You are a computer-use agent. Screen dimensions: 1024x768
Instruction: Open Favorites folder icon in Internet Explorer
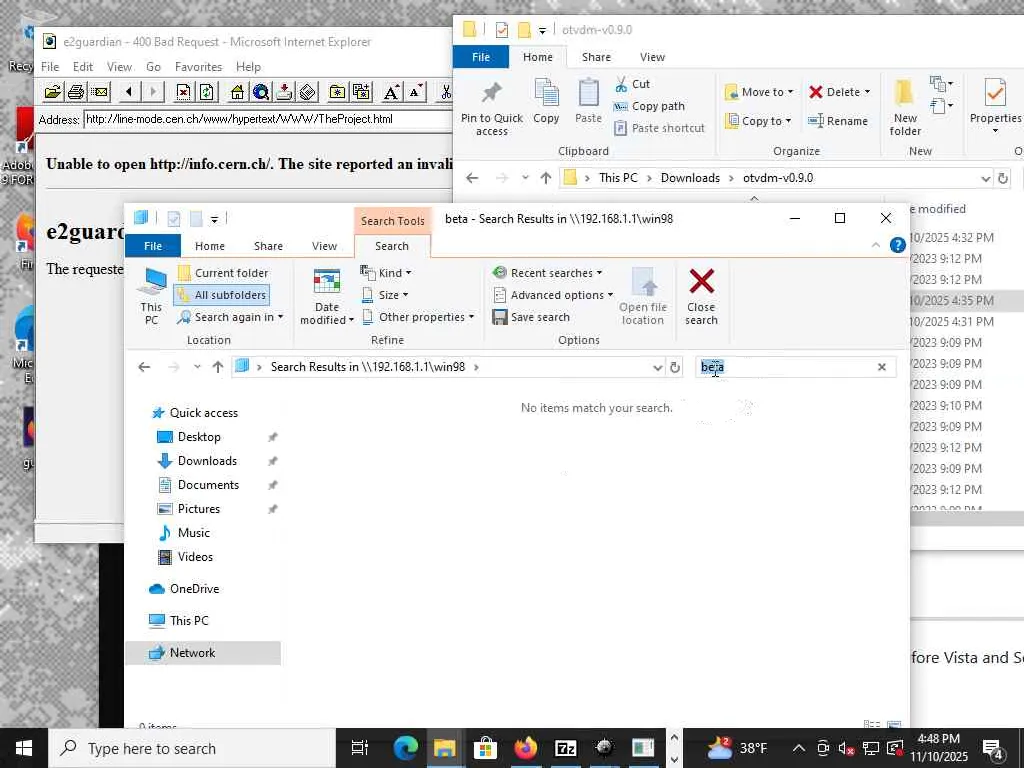[337, 92]
